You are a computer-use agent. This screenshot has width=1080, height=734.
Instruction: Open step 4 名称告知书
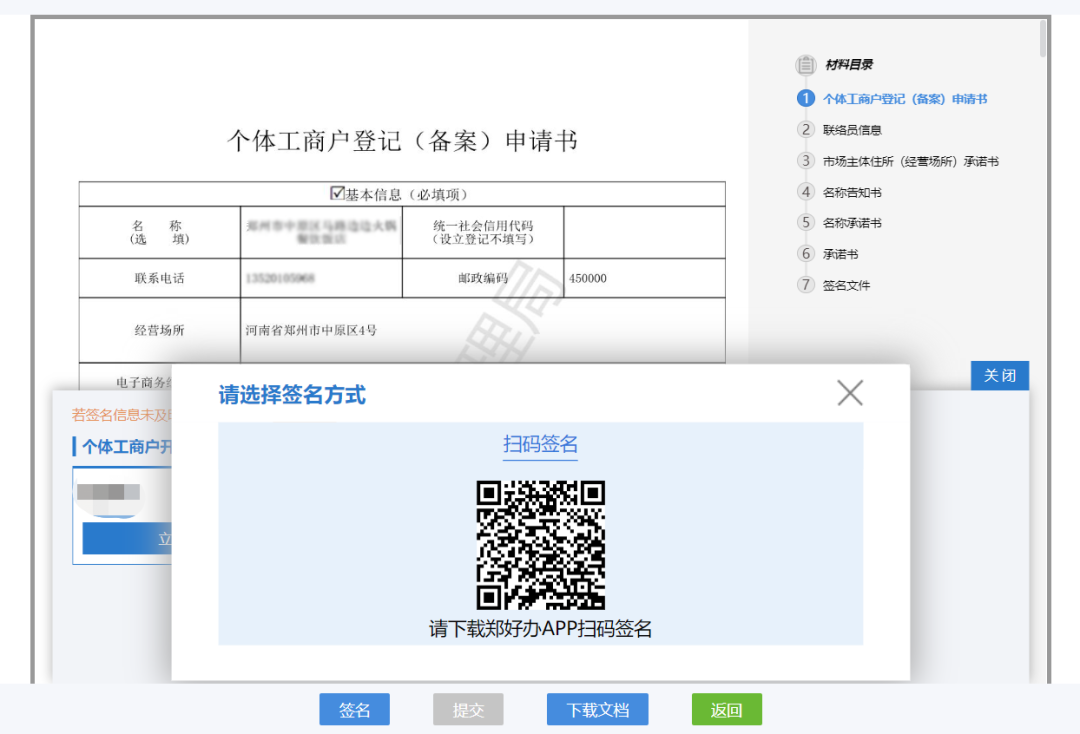point(851,192)
